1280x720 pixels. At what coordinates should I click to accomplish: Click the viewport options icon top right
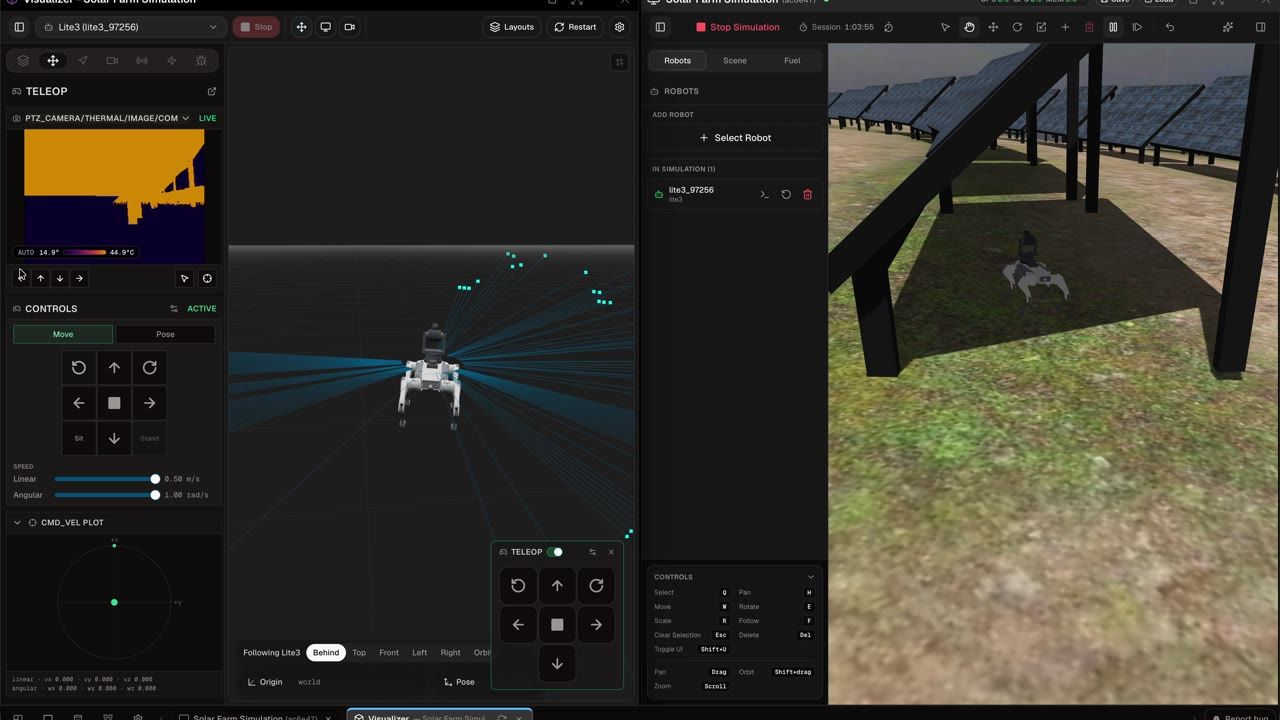click(619, 62)
